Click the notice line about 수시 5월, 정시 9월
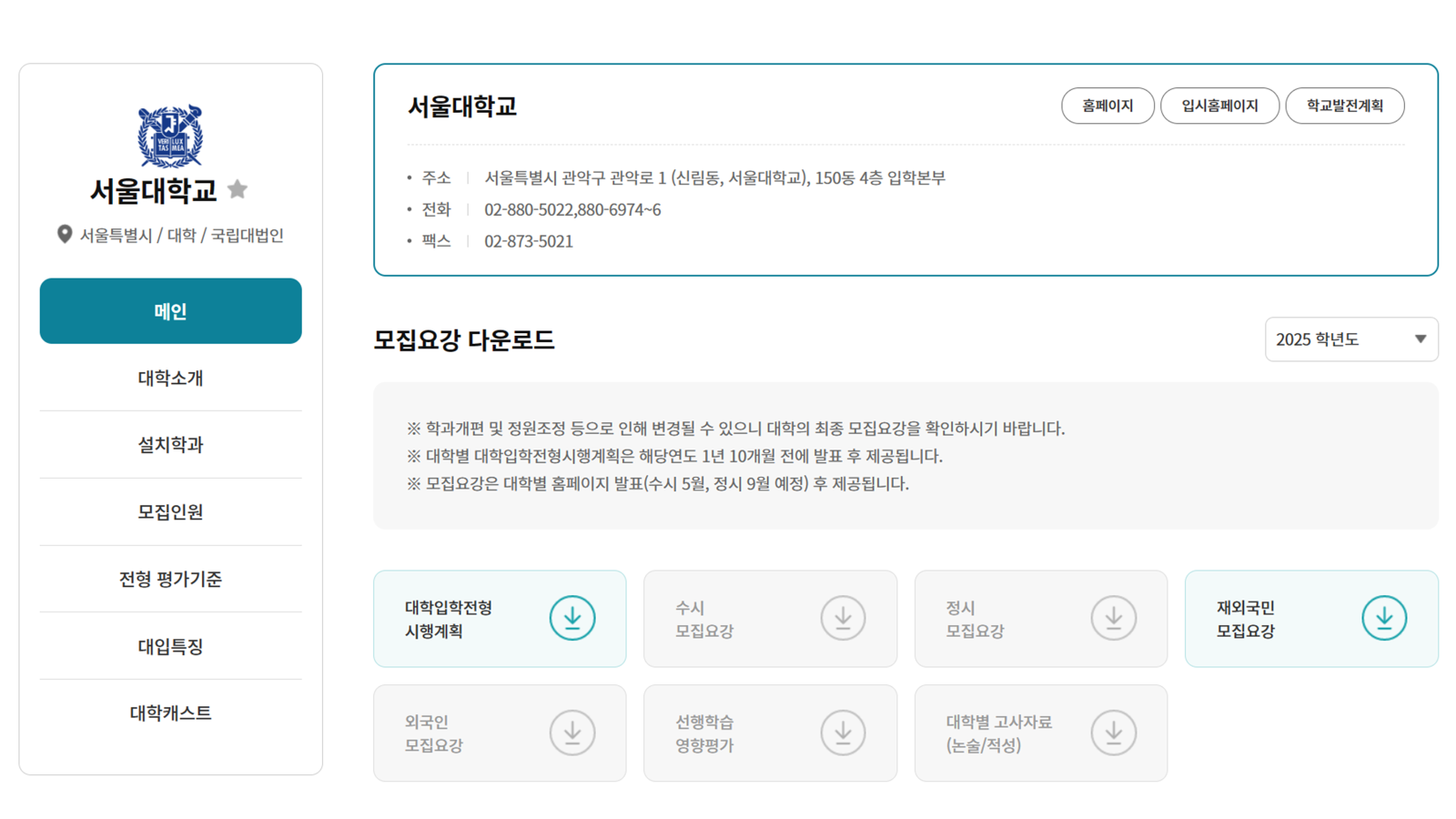Image resolution: width=1456 pixels, height=819 pixels. (657, 483)
